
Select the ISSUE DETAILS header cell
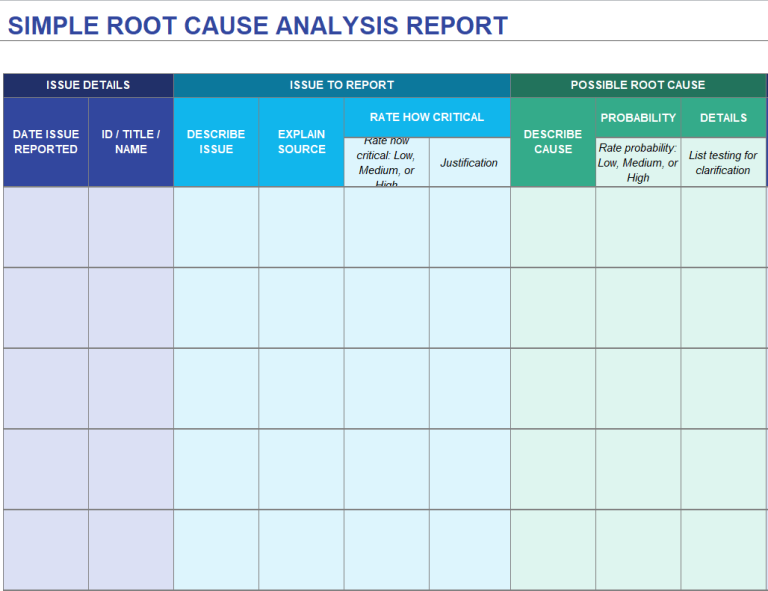(88, 85)
